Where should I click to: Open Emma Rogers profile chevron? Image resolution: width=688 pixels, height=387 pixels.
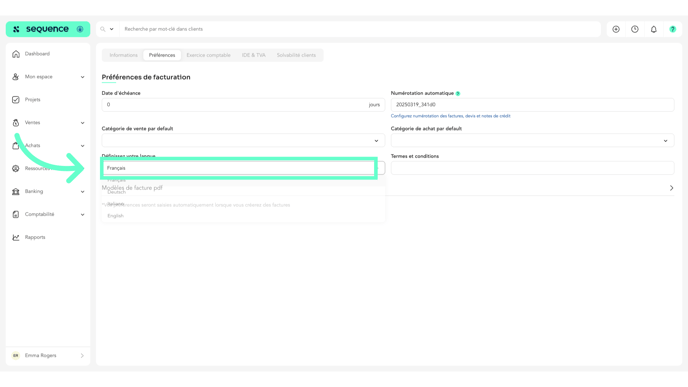tap(82, 355)
